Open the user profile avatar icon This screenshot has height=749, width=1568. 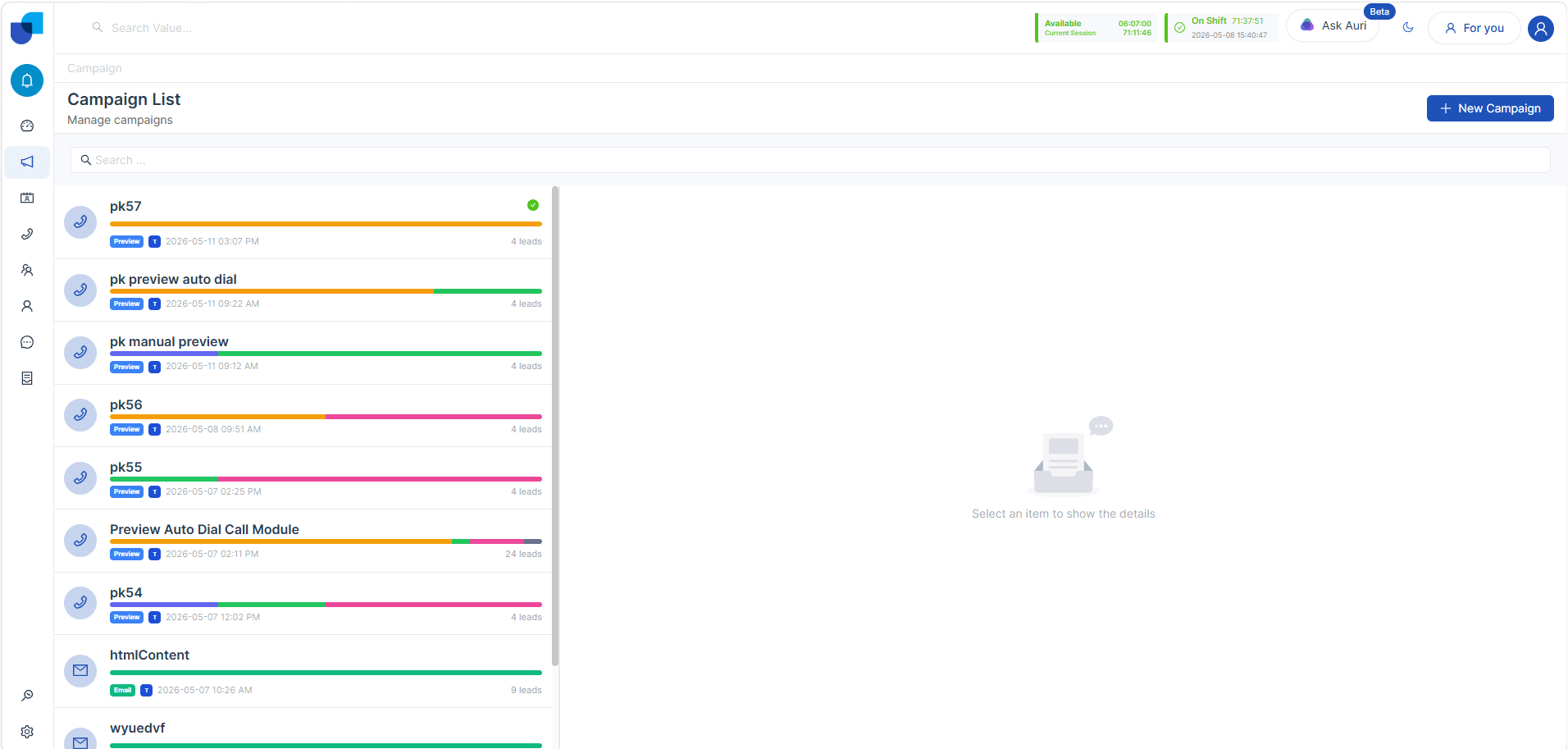coord(1541,29)
